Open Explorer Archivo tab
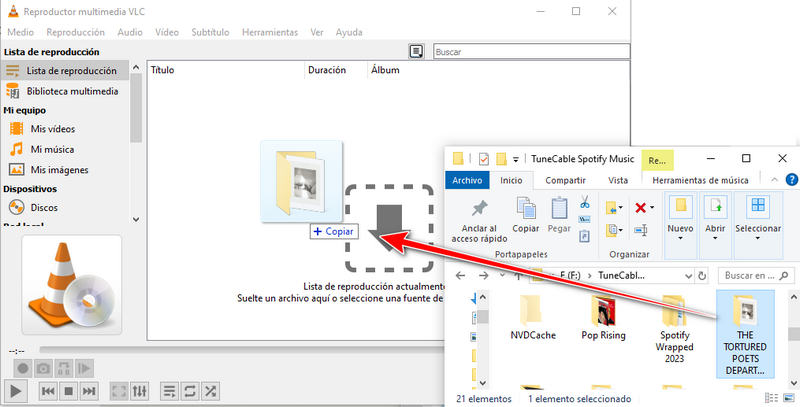This screenshot has width=800, height=407. pos(467,180)
